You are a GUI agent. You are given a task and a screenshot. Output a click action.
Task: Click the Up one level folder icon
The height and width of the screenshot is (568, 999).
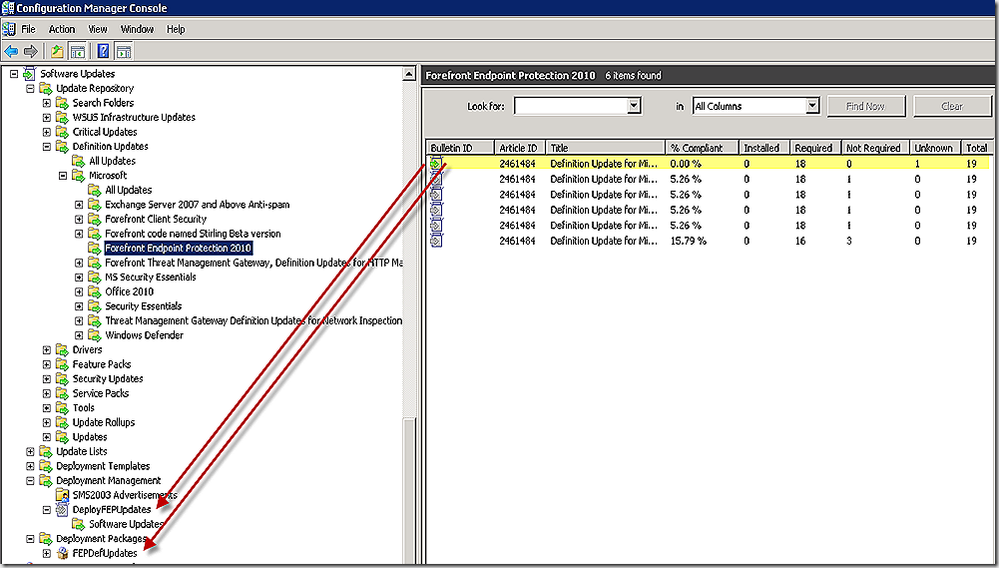click(x=57, y=51)
